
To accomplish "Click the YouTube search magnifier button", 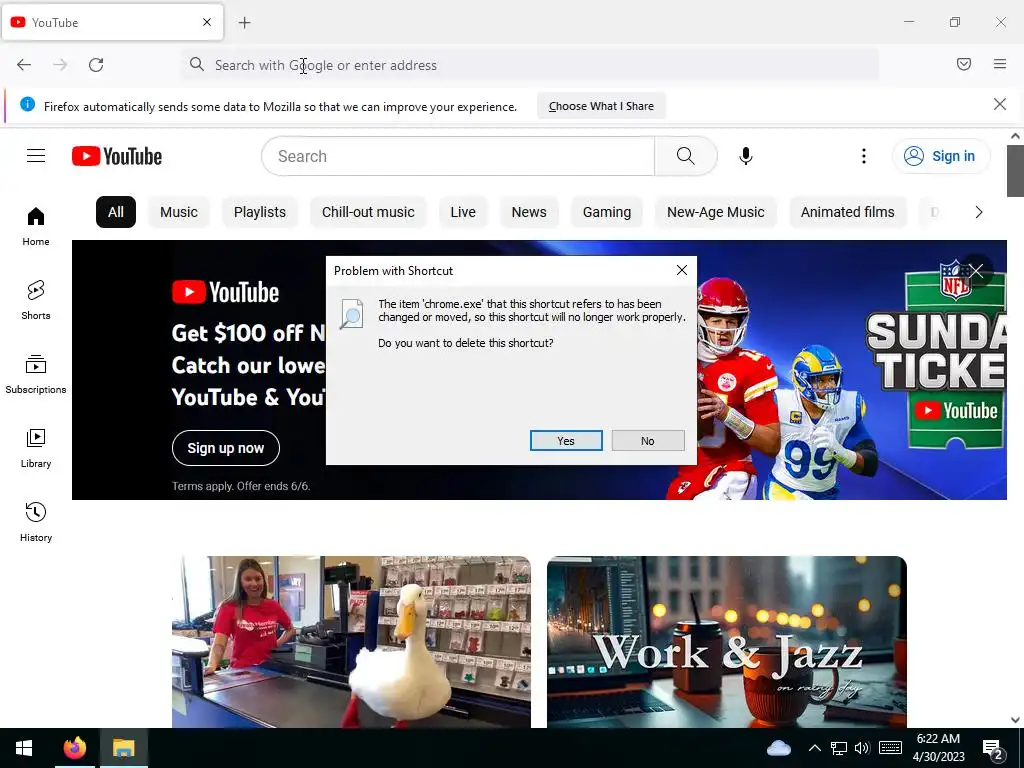I will [686, 156].
